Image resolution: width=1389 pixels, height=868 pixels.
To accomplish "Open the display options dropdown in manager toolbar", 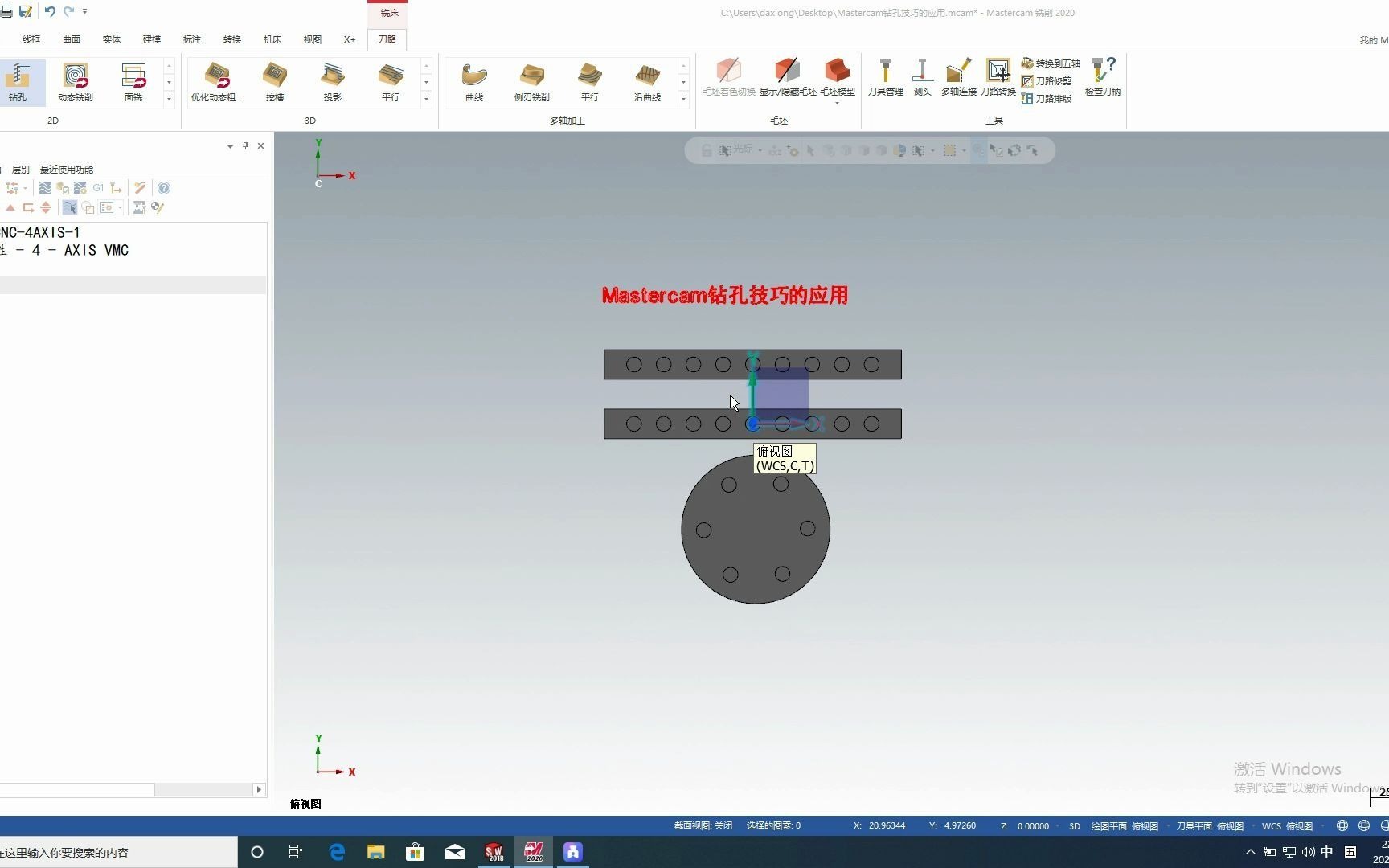I will tap(120, 207).
